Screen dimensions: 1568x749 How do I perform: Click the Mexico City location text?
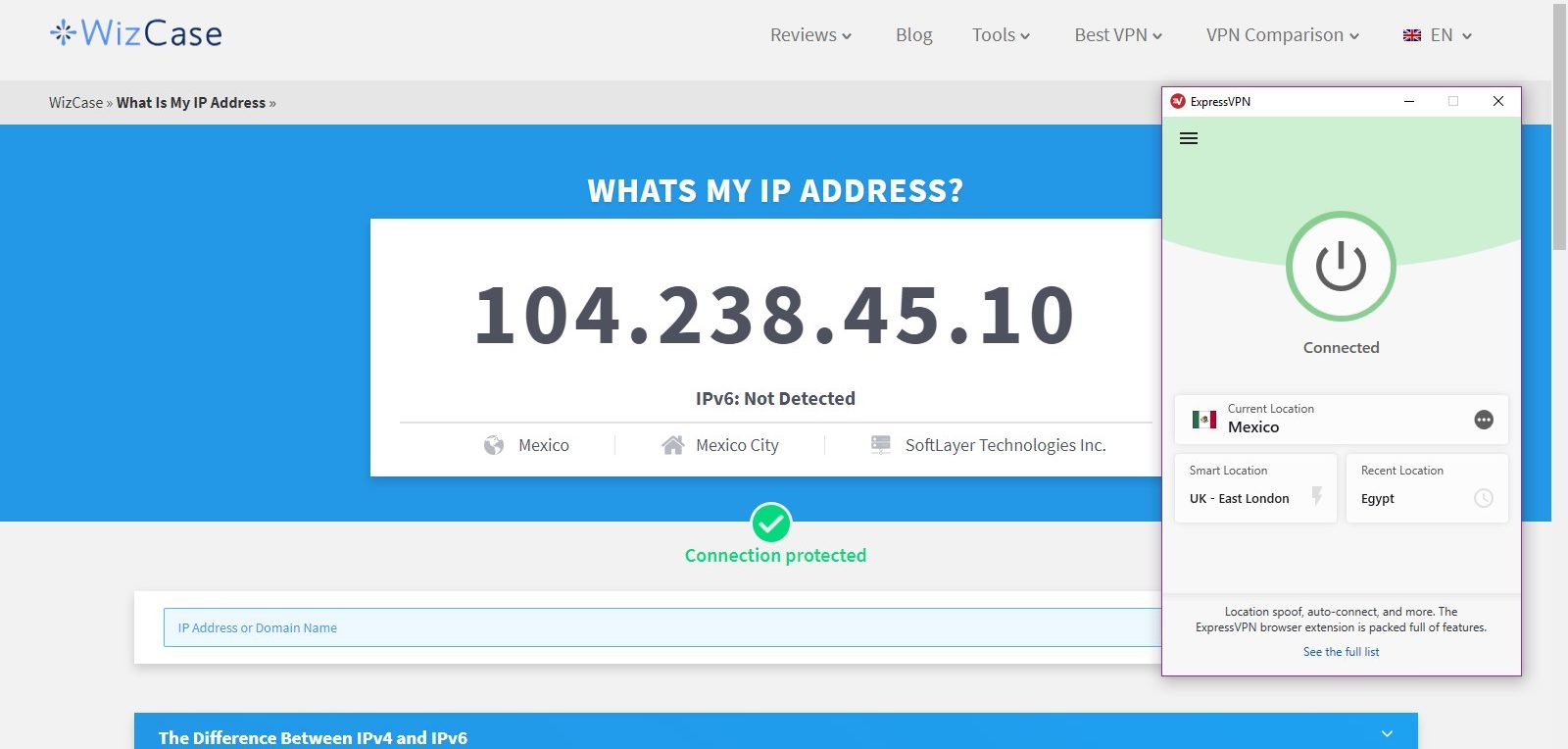pyautogui.click(x=737, y=445)
